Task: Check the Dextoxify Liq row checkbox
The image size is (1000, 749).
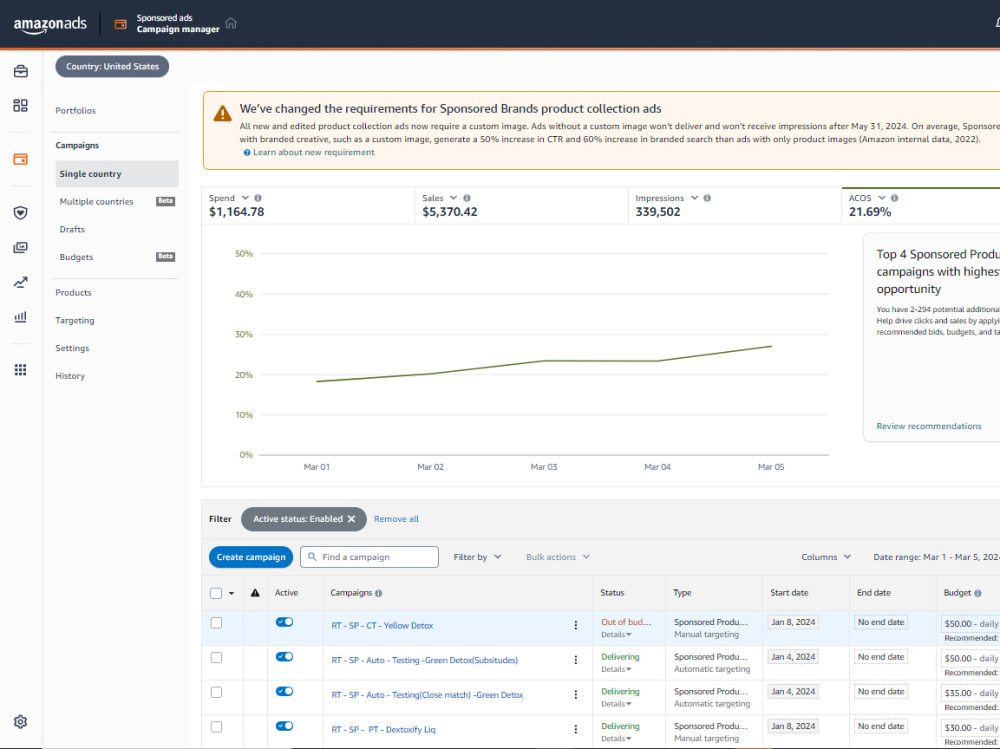Action: click(x=216, y=727)
